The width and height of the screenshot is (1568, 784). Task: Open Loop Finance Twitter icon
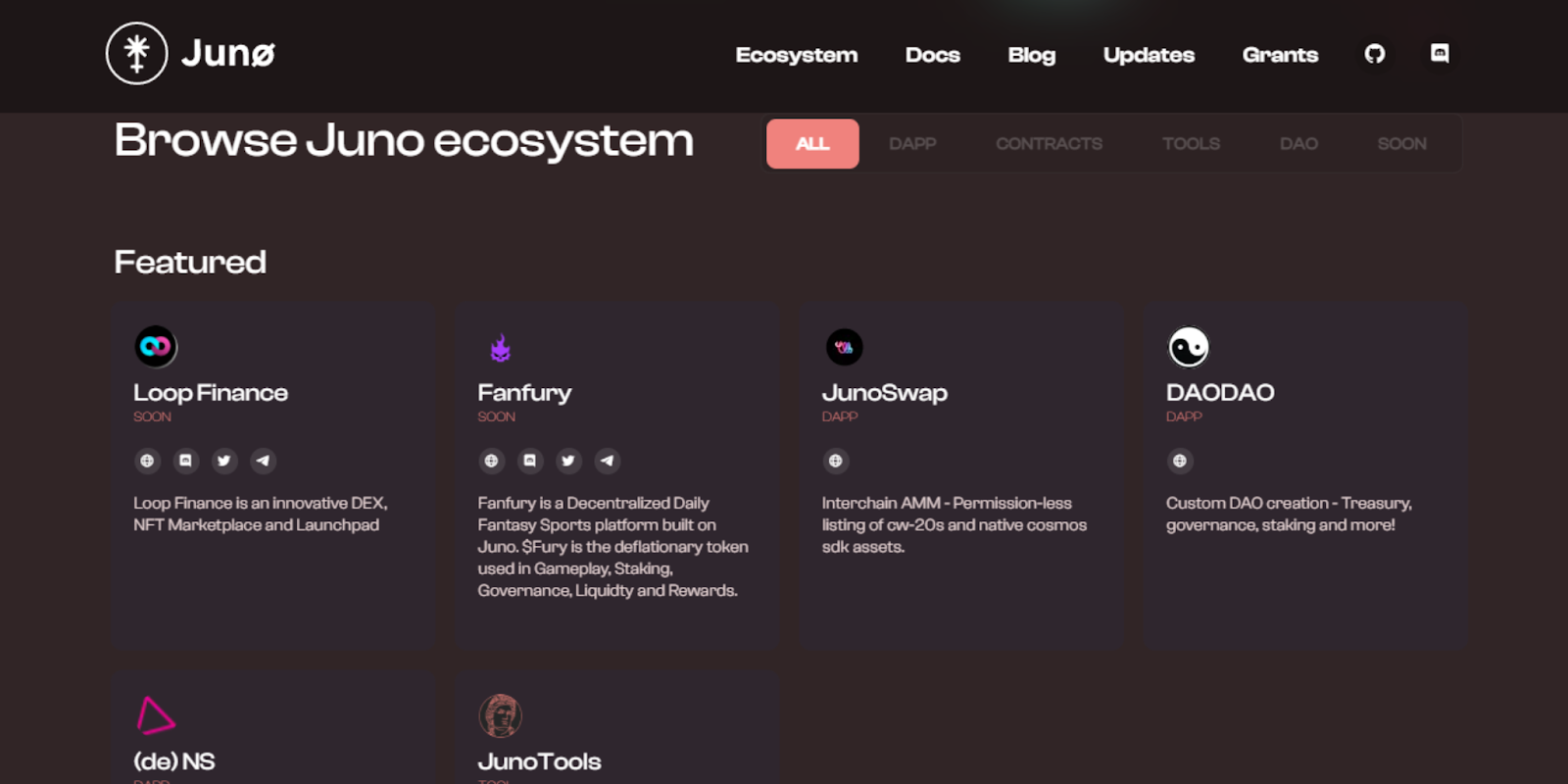pyautogui.click(x=224, y=461)
